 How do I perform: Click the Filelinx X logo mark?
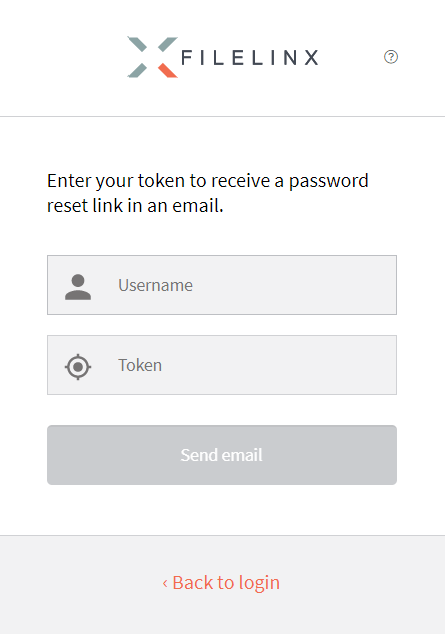pyautogui.click(x=152, y=57)
